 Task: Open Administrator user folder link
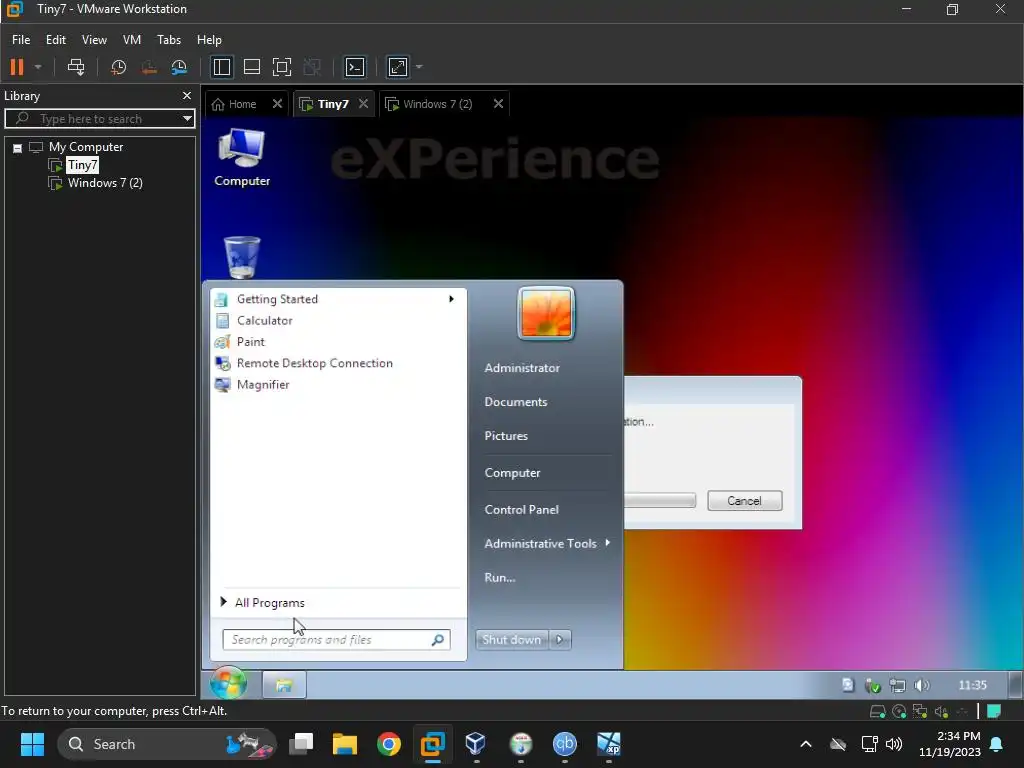pos(522,368)
